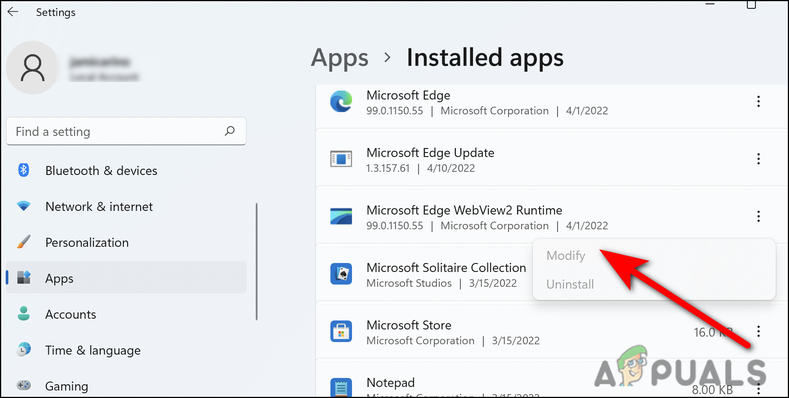Screen dimensions: 789x398
Task: Click the user profile avatar picture
Action: (x=33, y=68)
